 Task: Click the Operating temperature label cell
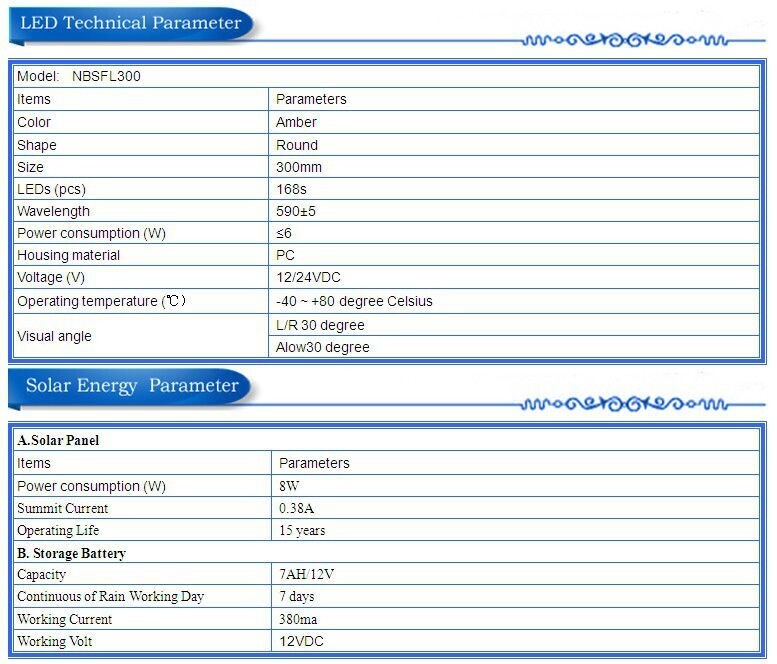pyautogui.click(x=141, y=301)
